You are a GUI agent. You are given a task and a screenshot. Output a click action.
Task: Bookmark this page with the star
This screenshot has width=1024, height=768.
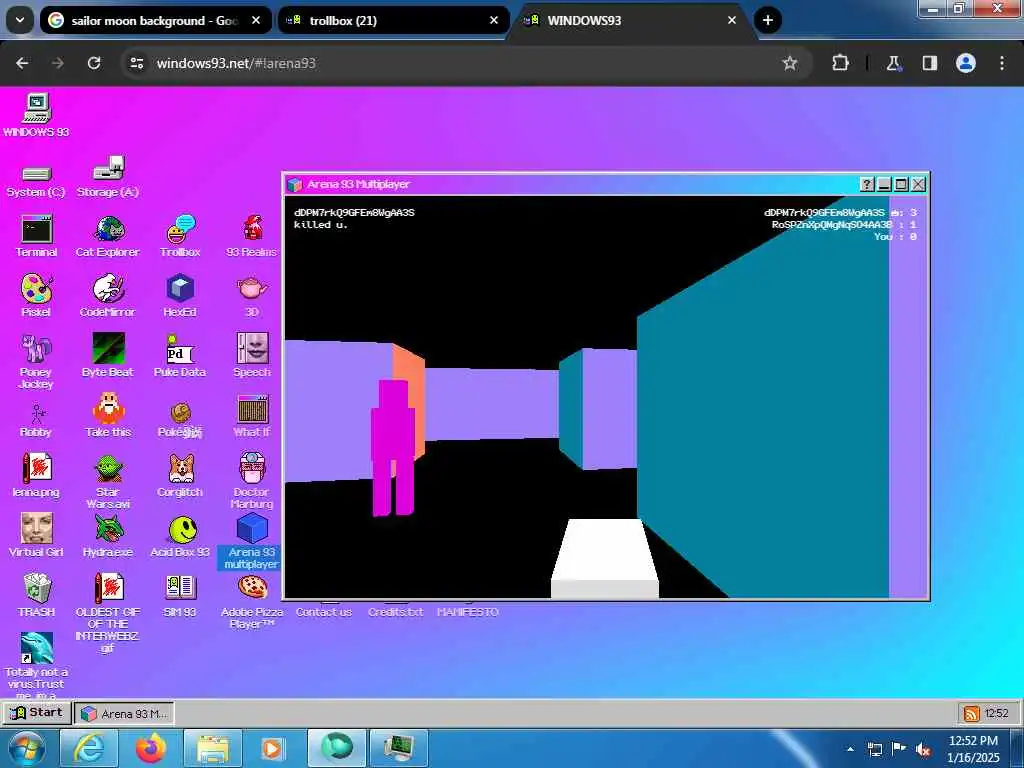click(790, 63)
